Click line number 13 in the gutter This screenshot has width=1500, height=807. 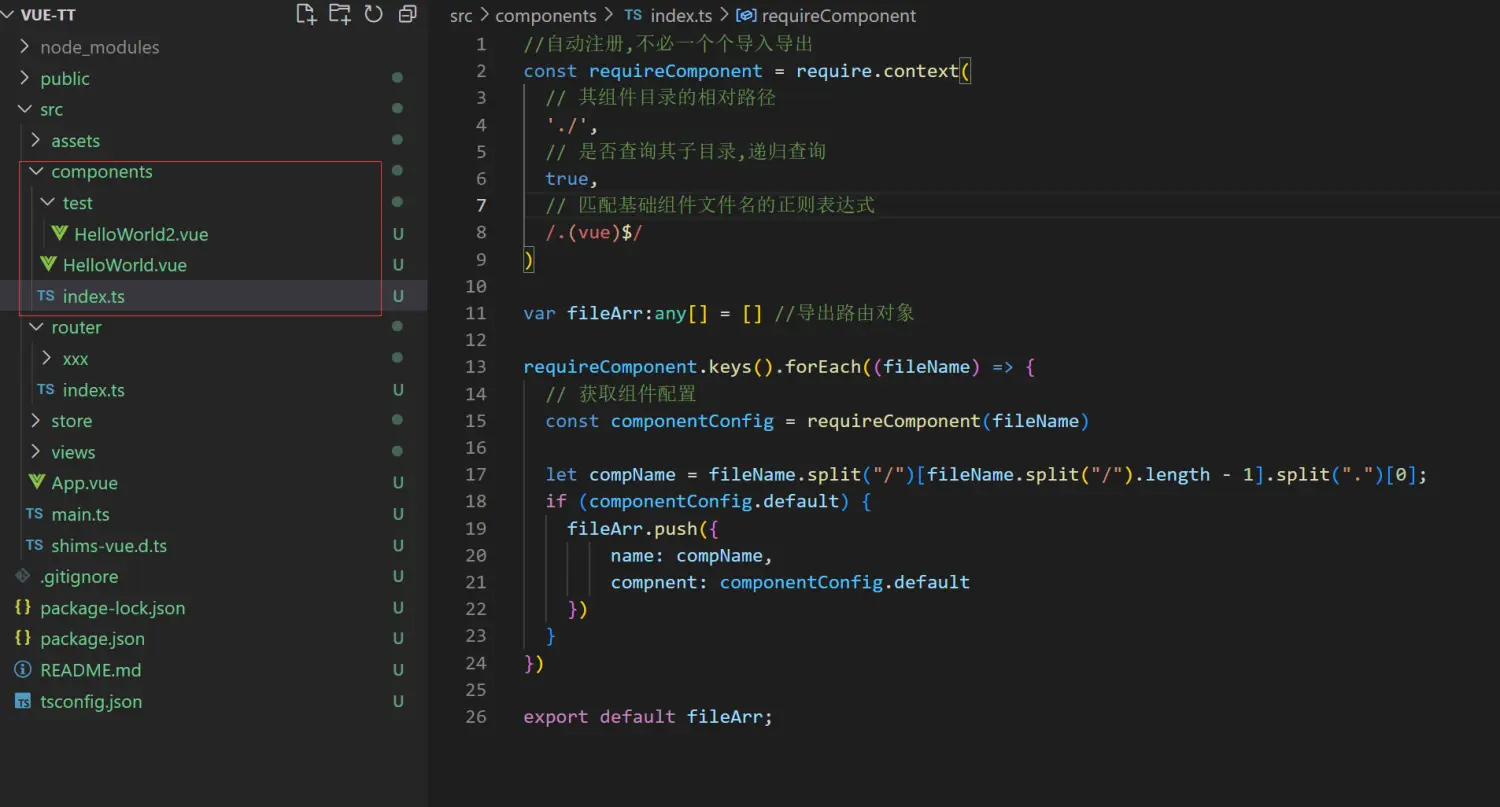[476, 367]
